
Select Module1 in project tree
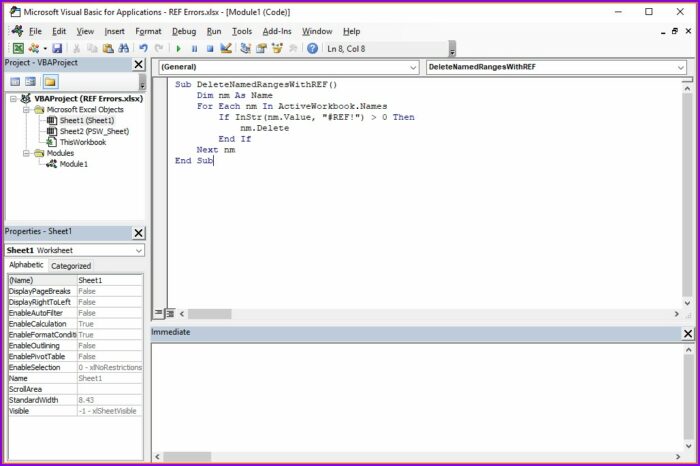pos(74,164)
